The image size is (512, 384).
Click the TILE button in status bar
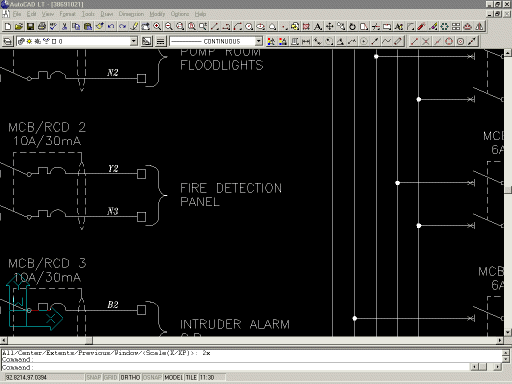click(191, 377)
